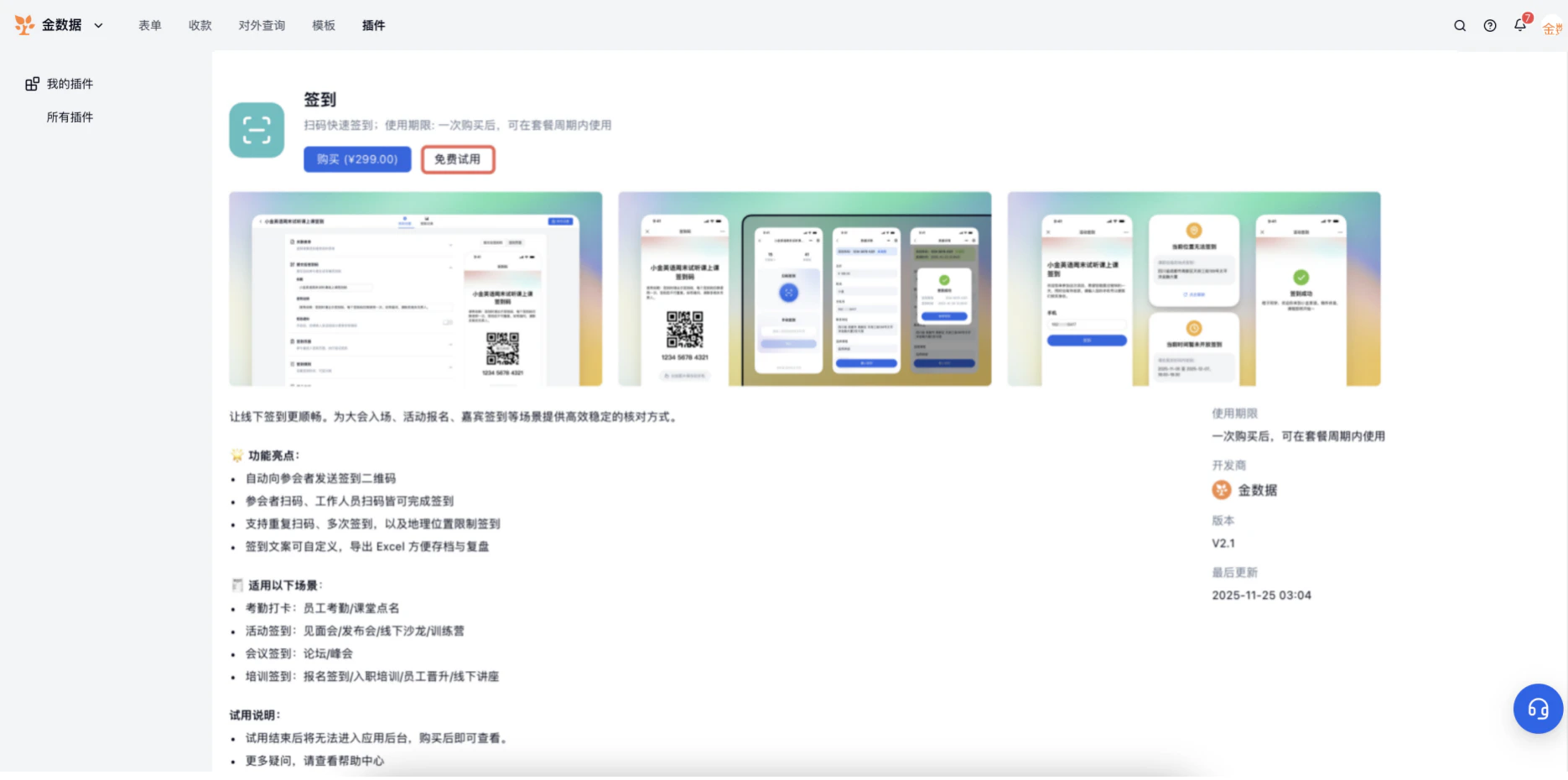Screen dimensions: 1568x780
Task: Click the 自动向参会者发送签到二维码 bullet
Action: click(x=320, y=479)
